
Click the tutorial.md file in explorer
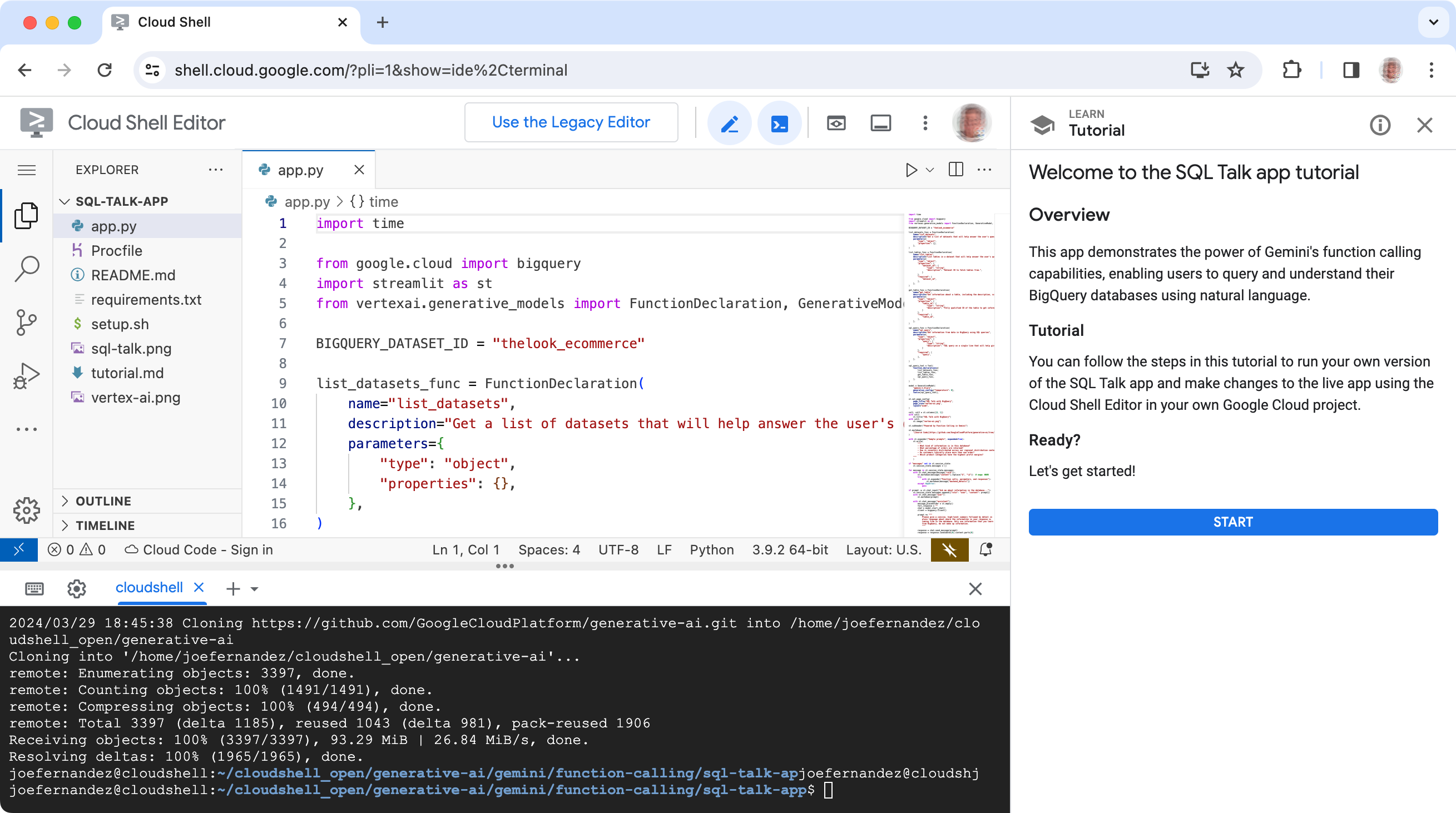127,372
